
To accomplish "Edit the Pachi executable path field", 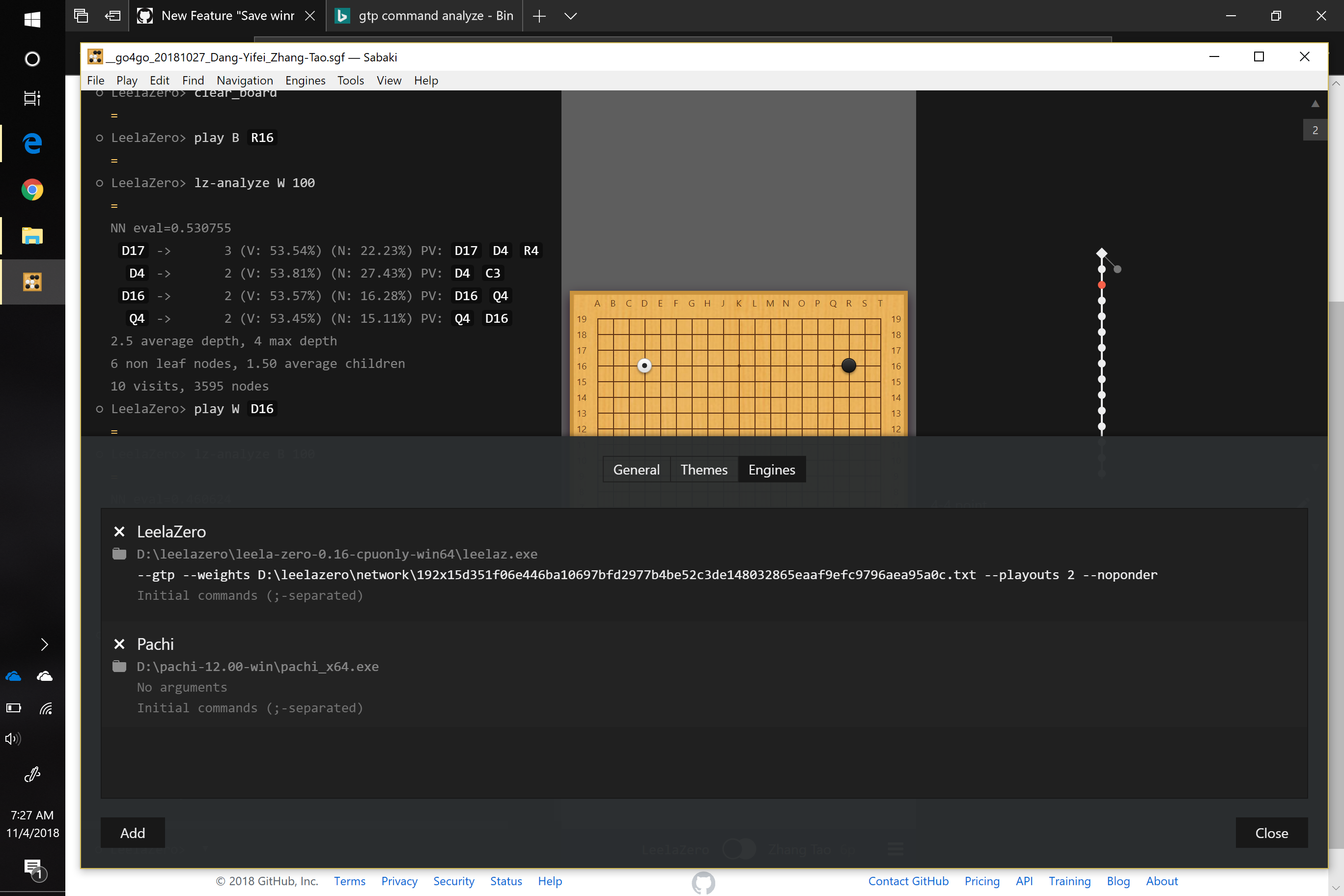I will click(x=717, y=666).
